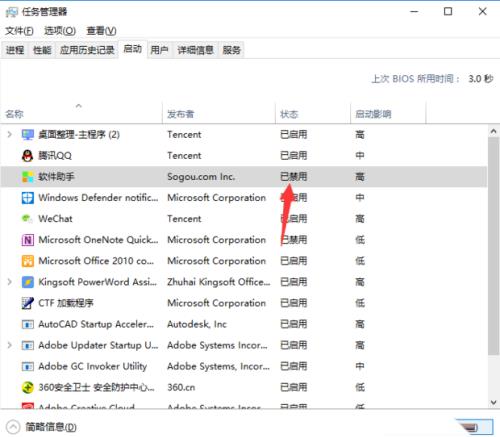
Task: Click the AutoCAD Startup Accelerator icon
Action: click(27, 324)
